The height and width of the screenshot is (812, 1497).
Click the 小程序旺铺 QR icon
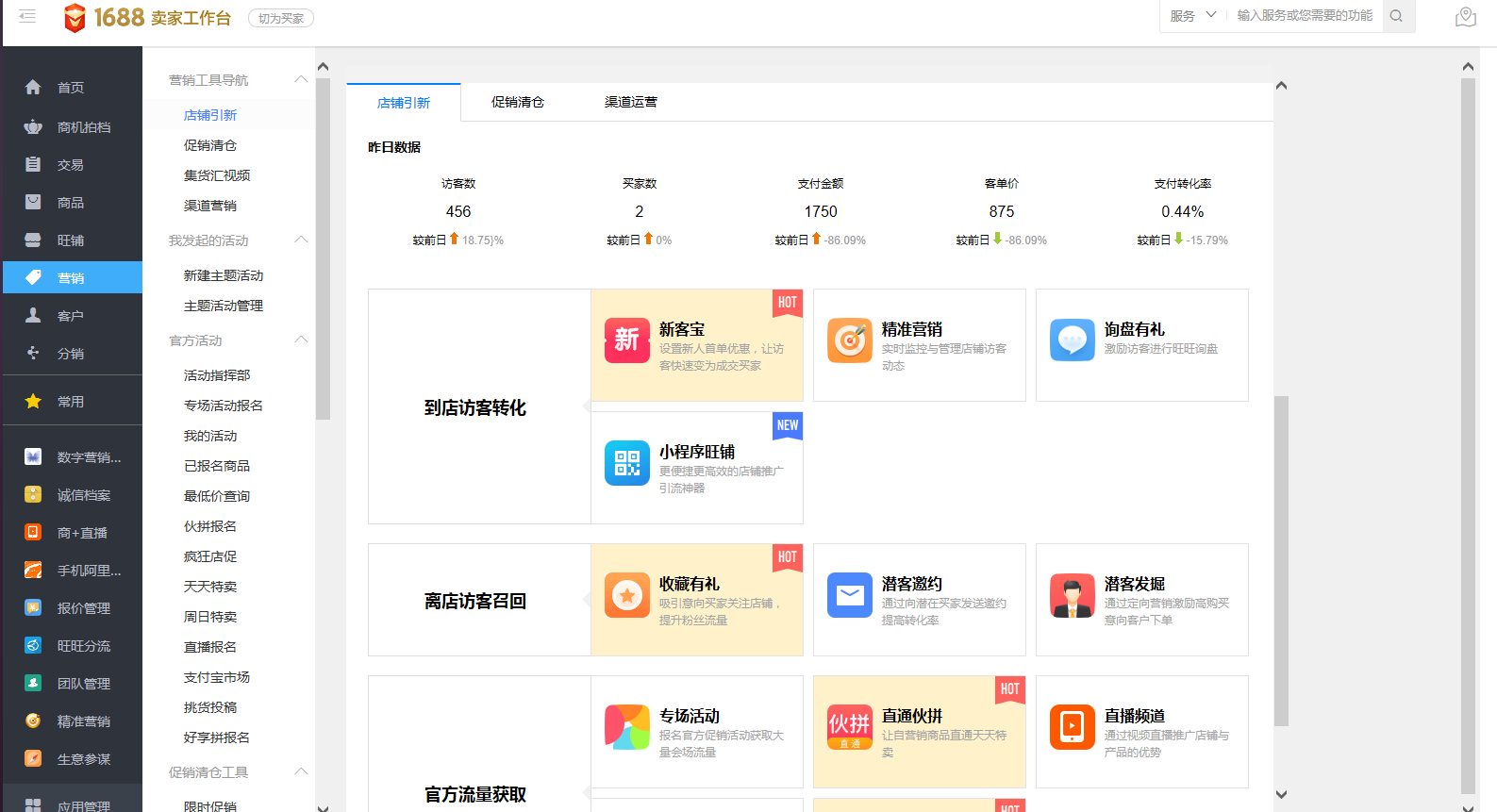627,463
